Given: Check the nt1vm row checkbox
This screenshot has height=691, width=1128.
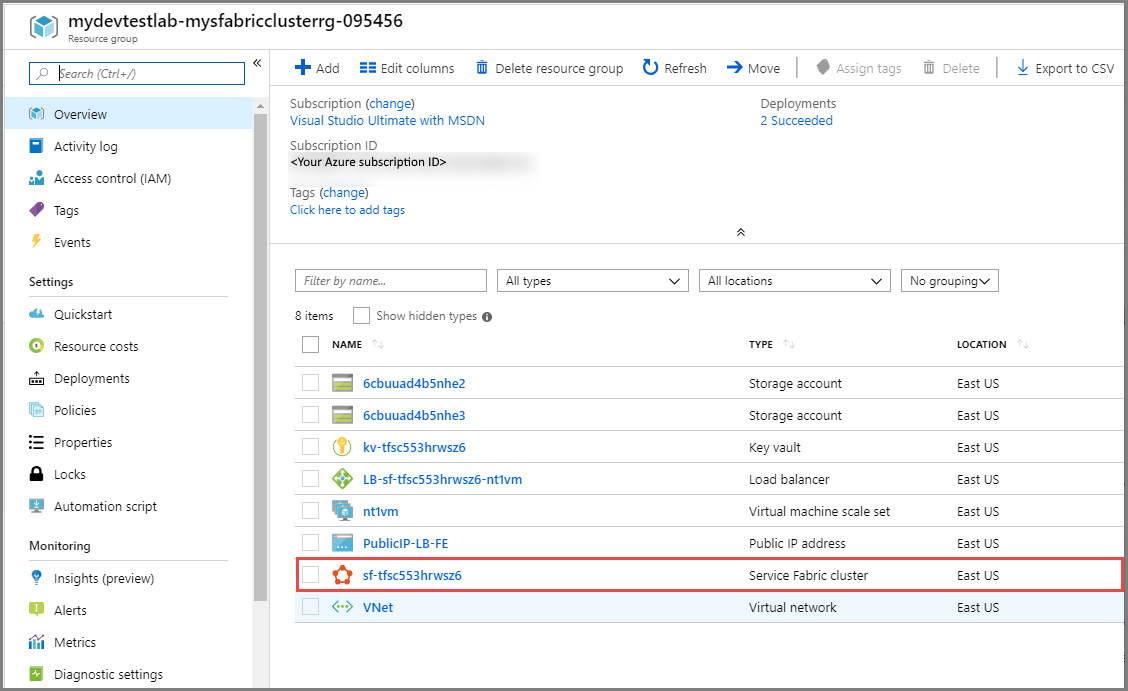Looking at the screenshot, I should pyautogui.click(x=310, y=511).
